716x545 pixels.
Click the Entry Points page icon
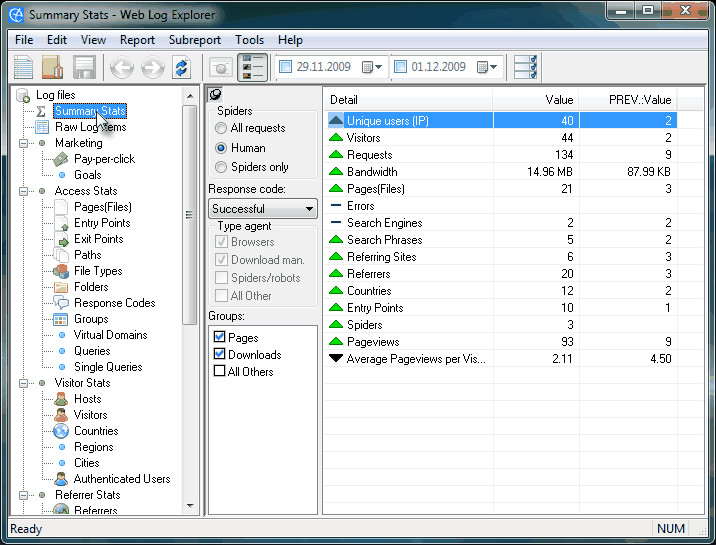(x=62, y=223)
